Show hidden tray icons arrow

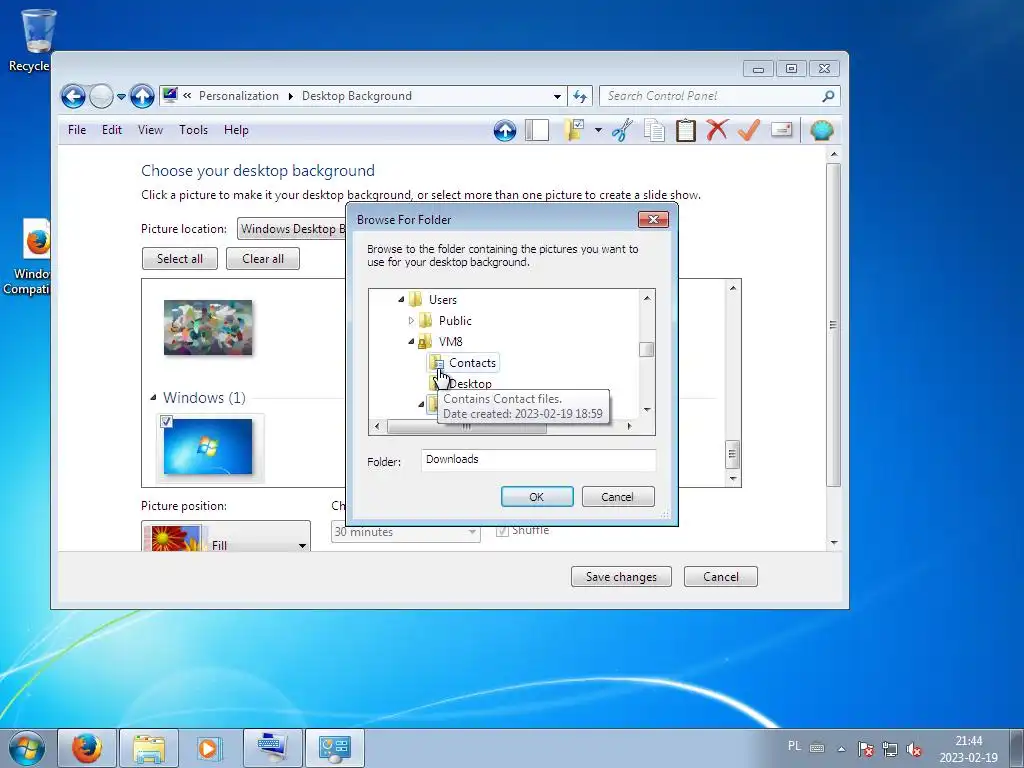click(x=842, y=749)
